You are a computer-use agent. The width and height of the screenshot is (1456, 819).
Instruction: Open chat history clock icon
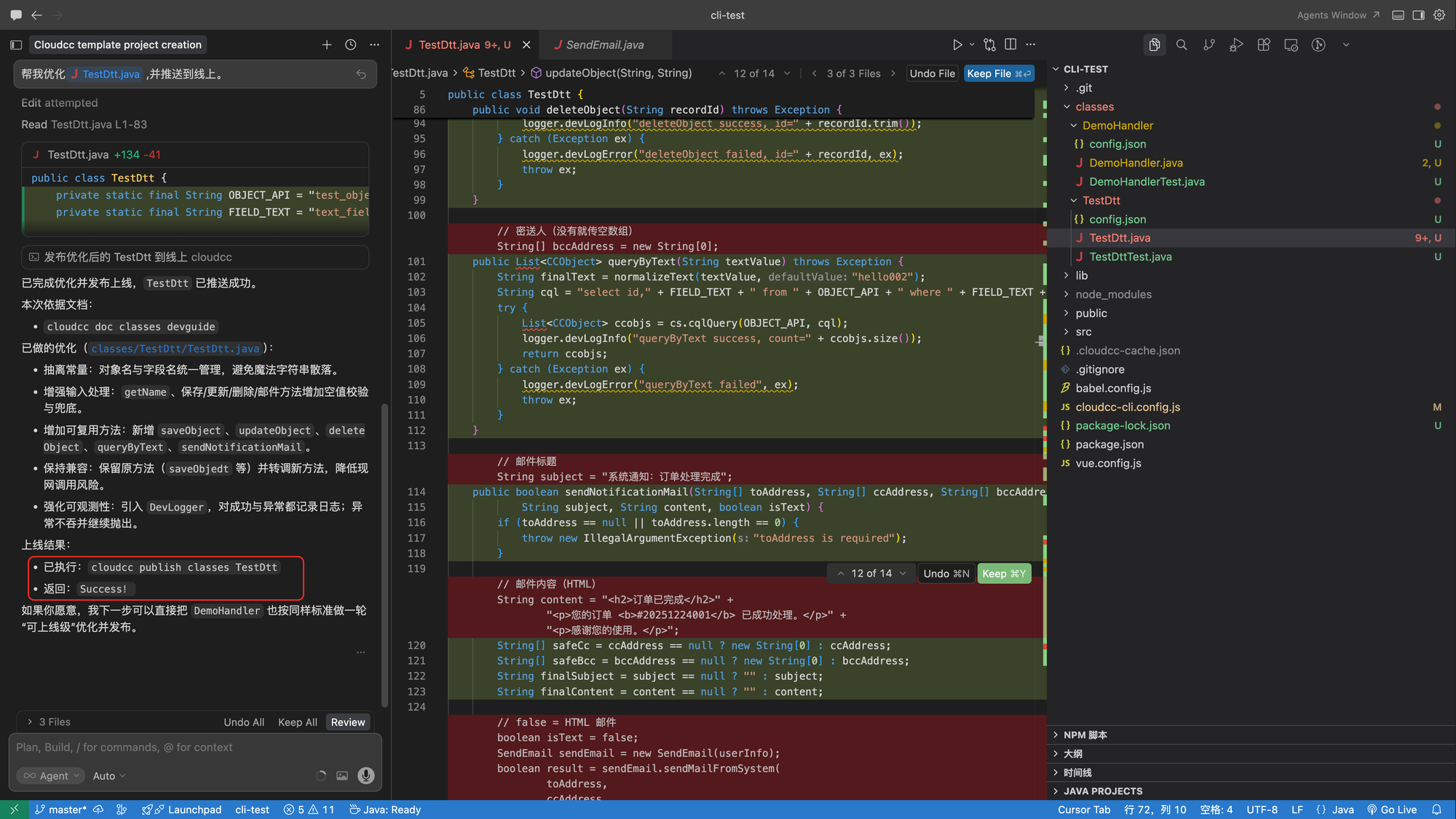pyautogui.click(x=351, y=45)
